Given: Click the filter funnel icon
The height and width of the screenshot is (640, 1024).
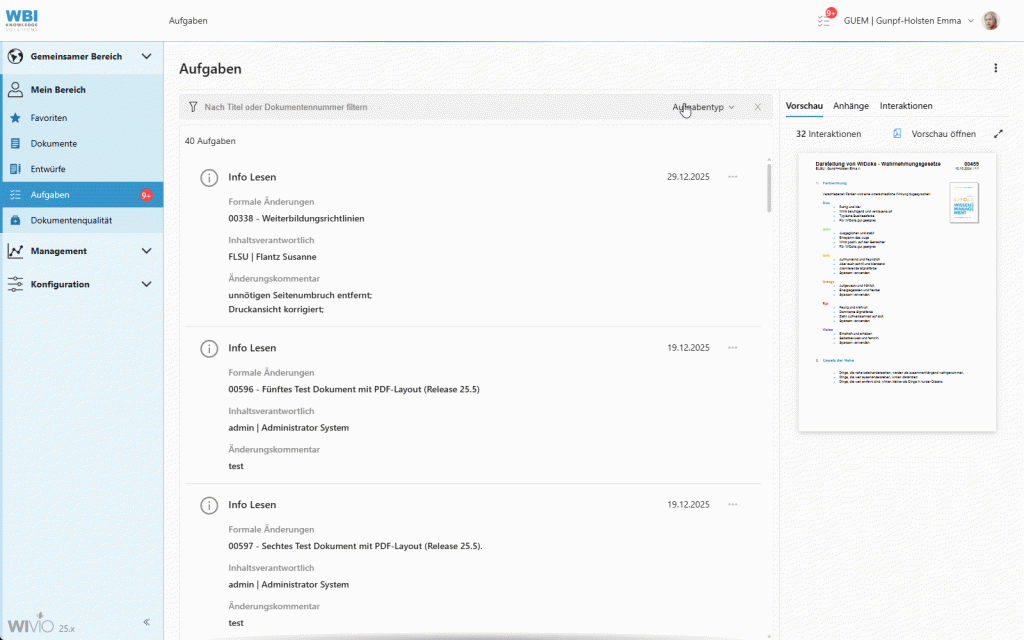Looking at the screenshot, I should tap(191, 106).
